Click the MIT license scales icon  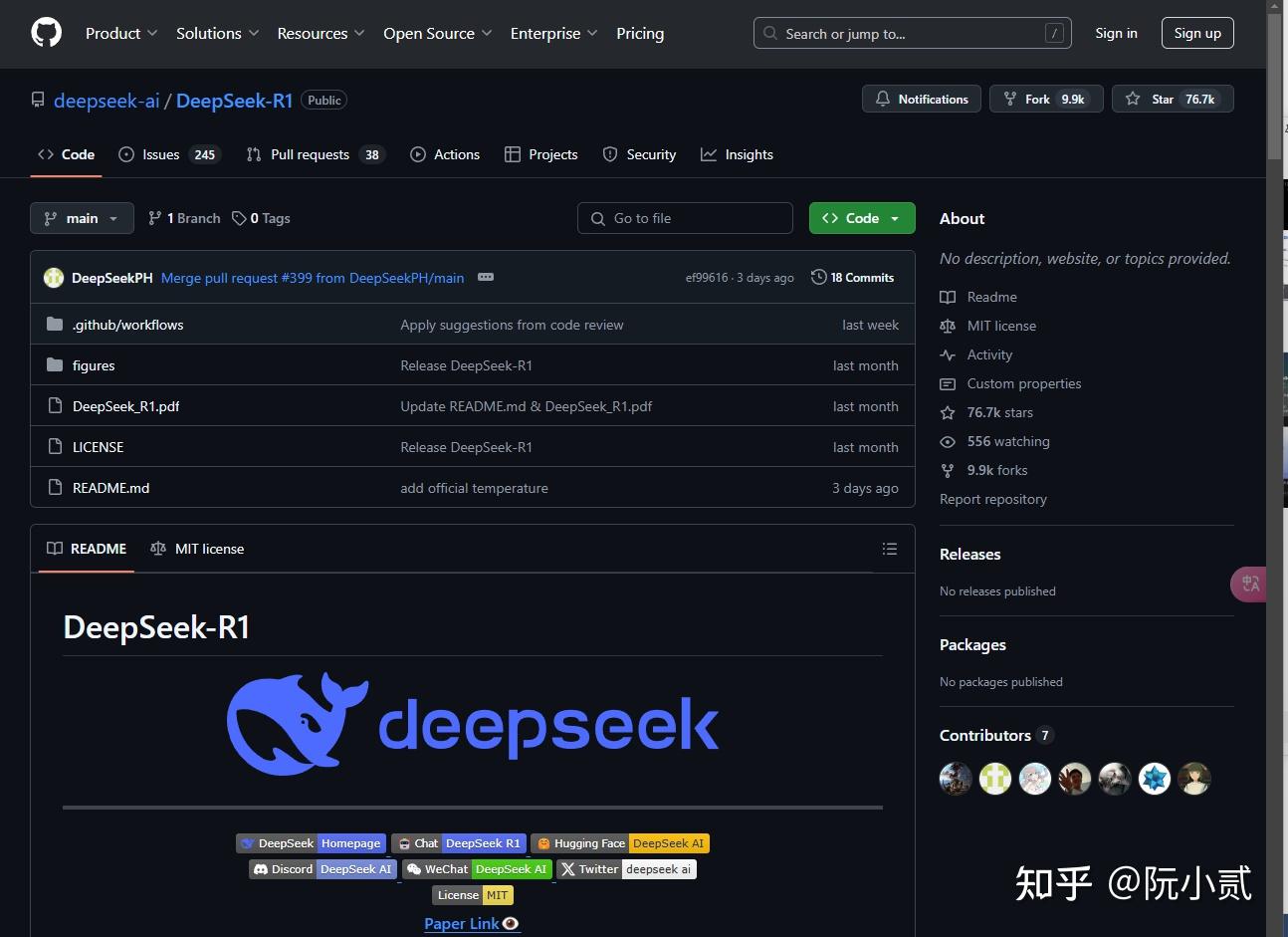pos(947,326)
